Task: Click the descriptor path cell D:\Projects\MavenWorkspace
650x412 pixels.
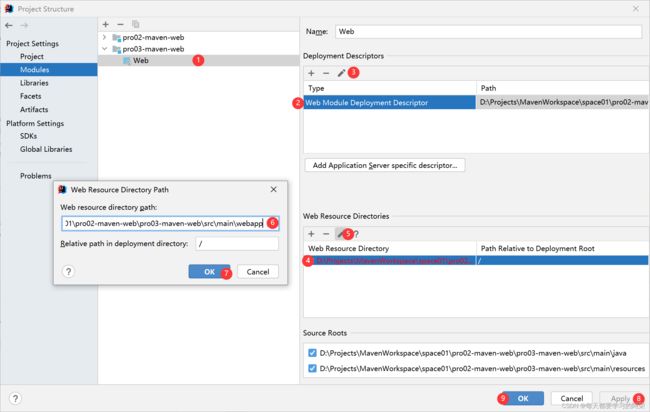Action: [x=563, y=102]
